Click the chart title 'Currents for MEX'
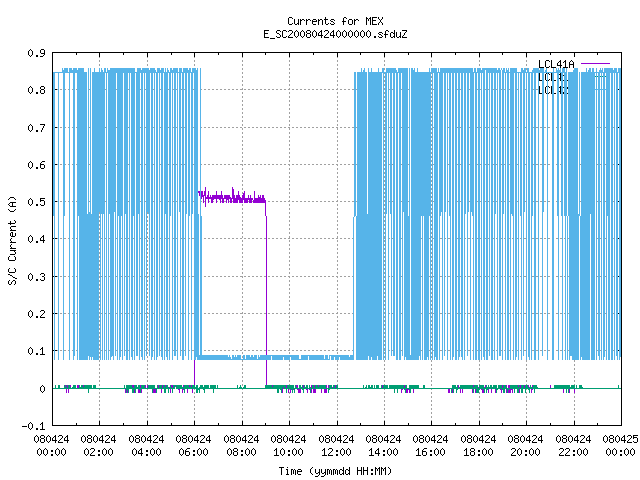This screenshot has width=640, height=480. (x=335, y=21)
